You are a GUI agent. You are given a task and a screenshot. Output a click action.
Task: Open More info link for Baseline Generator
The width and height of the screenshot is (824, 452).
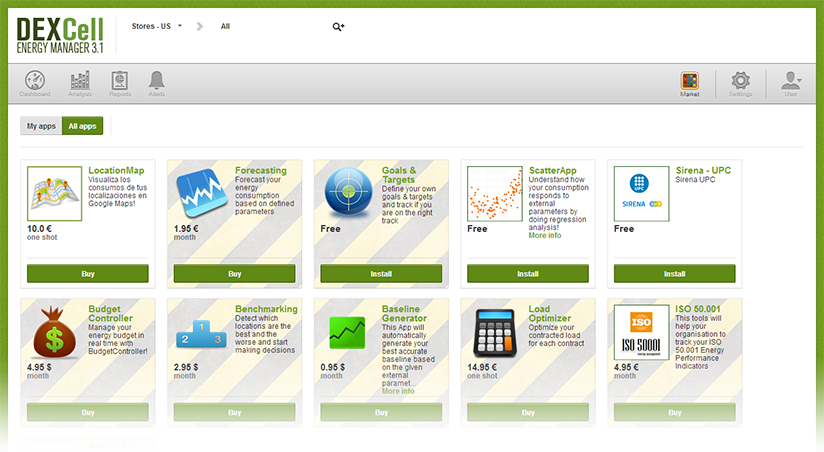398,391
